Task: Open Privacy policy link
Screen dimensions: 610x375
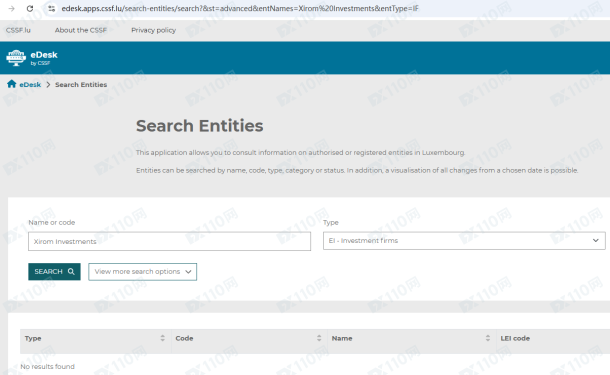Action: point(153,30)
